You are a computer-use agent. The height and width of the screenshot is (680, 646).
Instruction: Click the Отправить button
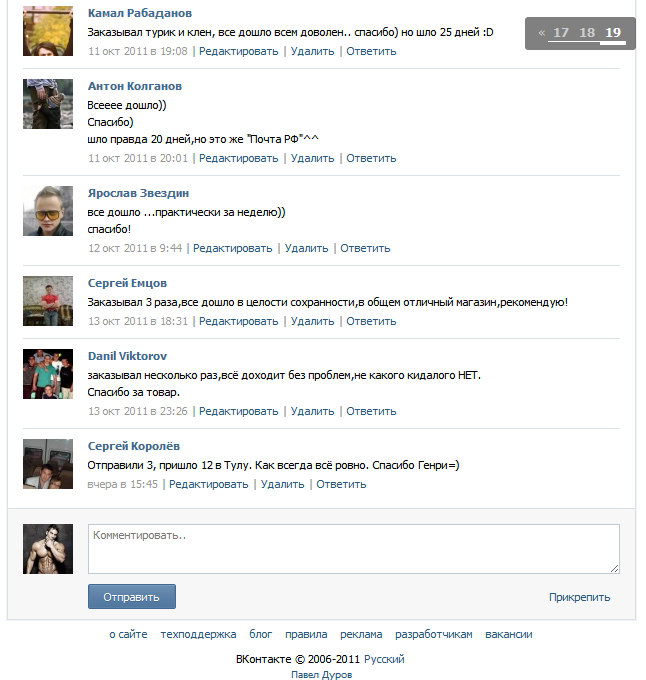(x=132, y=597)
